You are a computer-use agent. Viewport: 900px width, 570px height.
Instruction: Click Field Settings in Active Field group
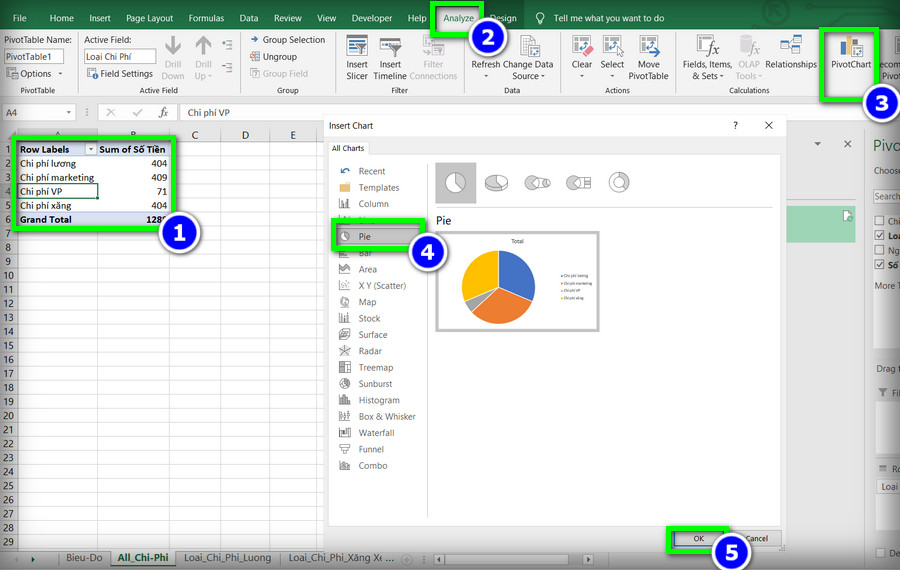[119, 73]
